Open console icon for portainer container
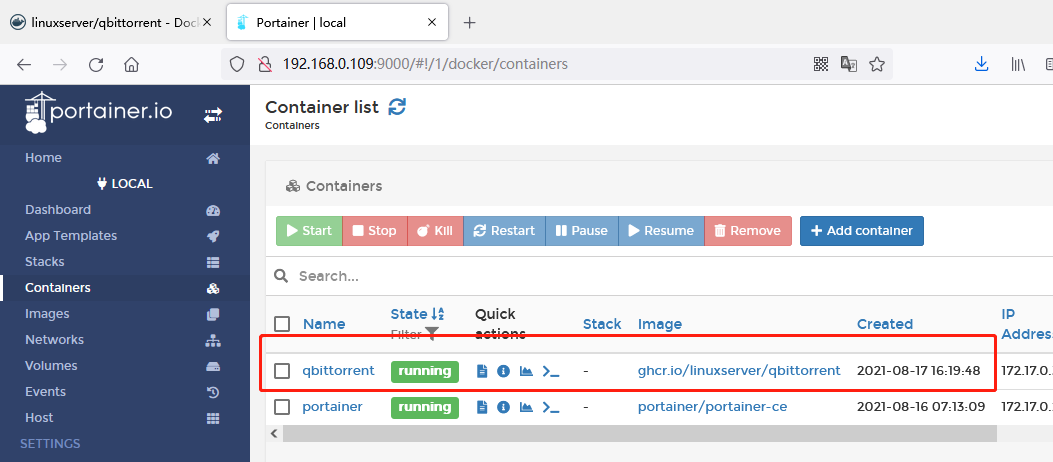This screenshot has height=462, width=1053. 551,407
